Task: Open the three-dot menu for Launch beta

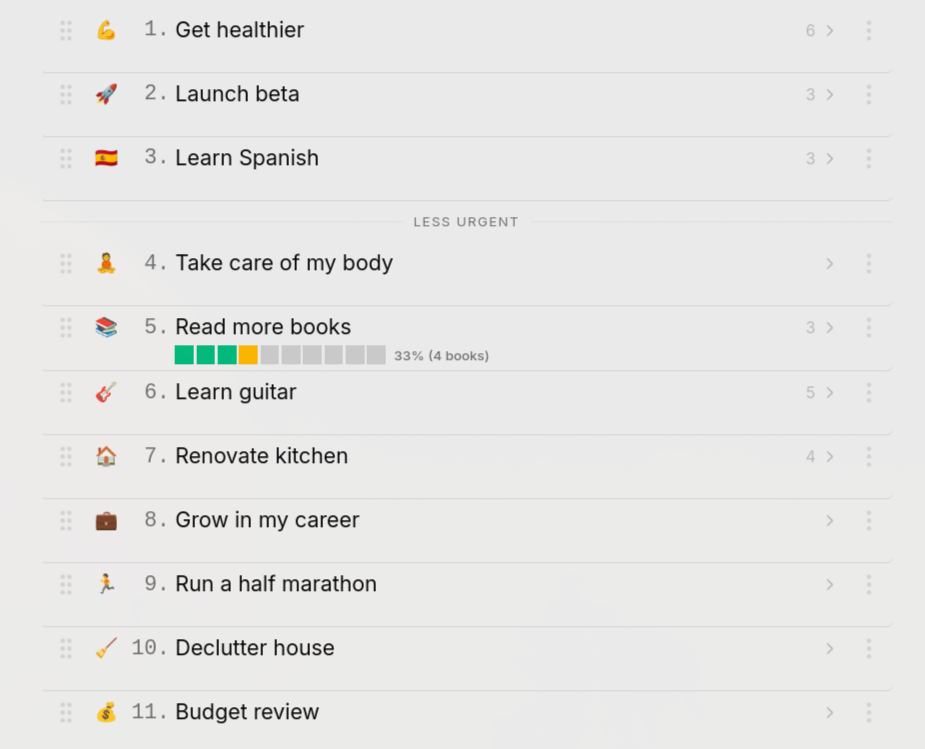Action: 868,95
